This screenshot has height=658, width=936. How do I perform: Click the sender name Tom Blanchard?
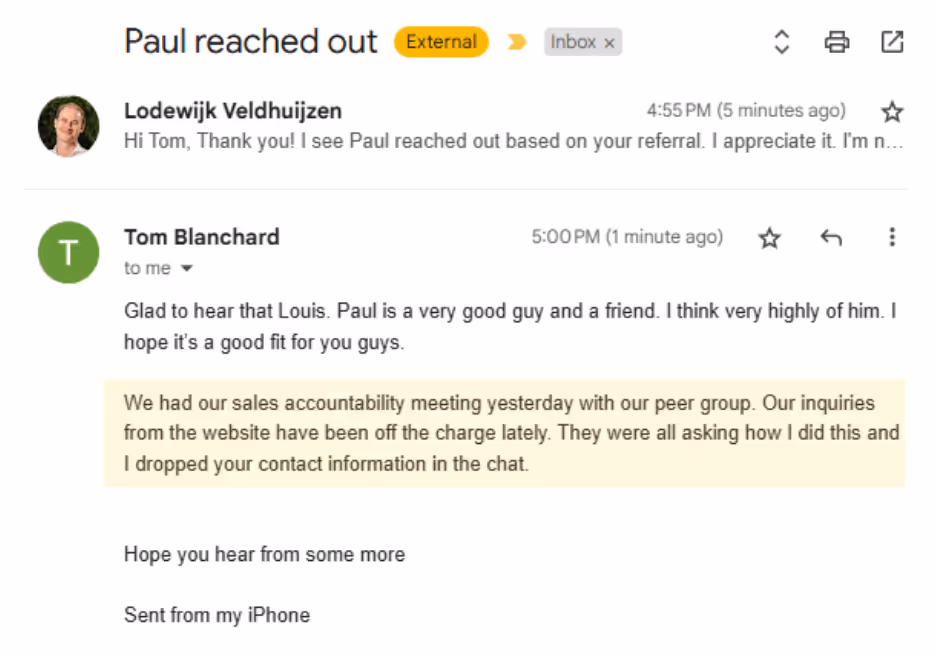[x=201, y=237]
